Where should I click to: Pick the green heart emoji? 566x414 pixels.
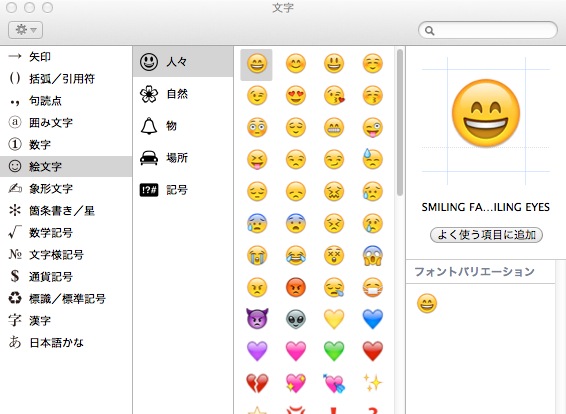pos(334,351)
